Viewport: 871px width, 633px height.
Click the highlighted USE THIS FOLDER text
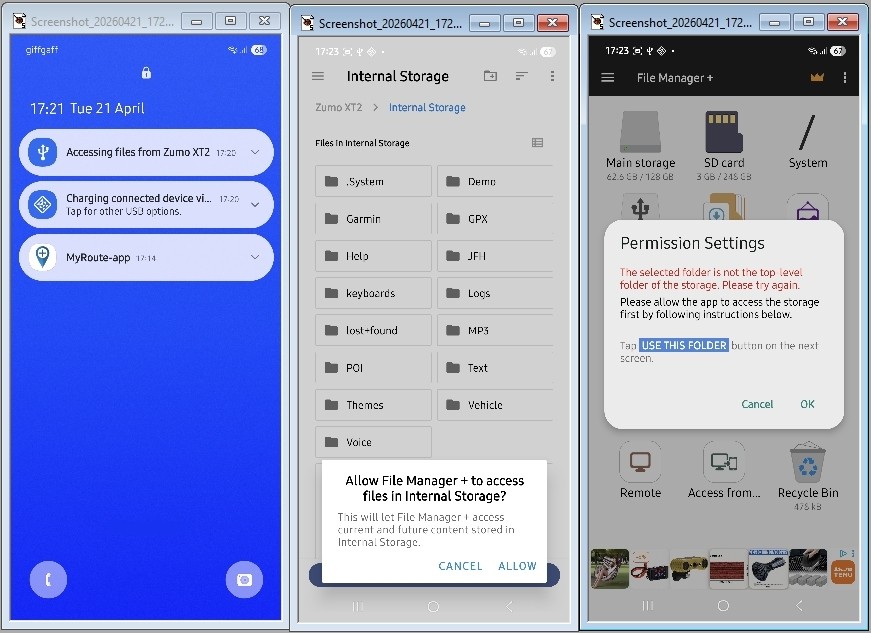coord(684,345)
